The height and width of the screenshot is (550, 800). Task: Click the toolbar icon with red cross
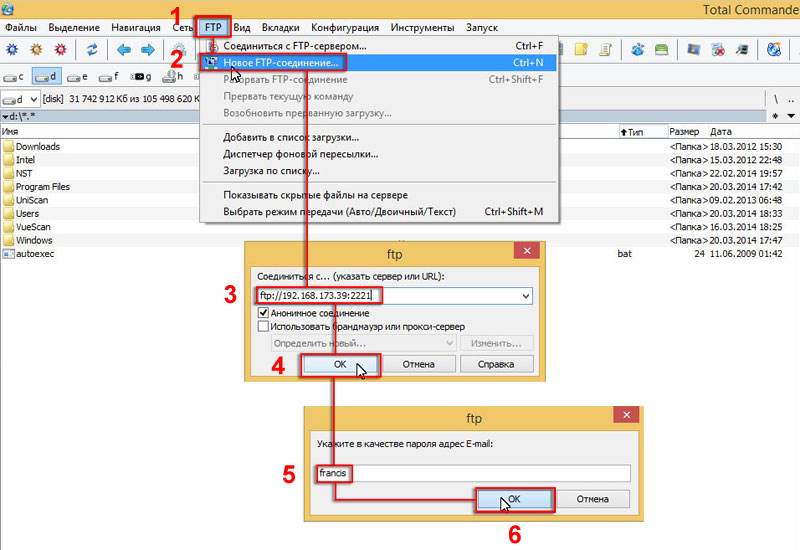718,49
